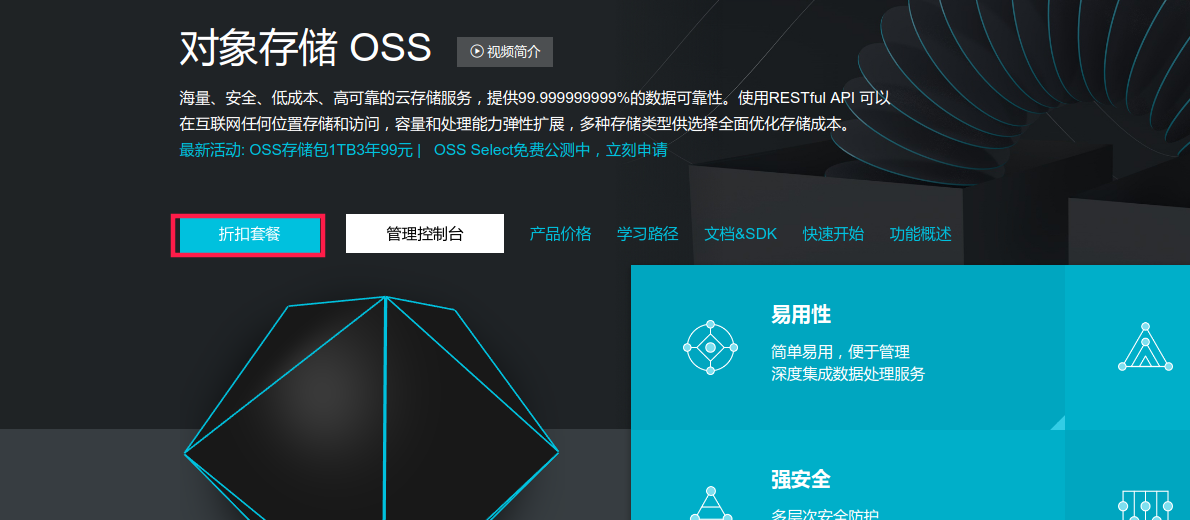Select the 快速开始 link
Viewport: 1190px width, 520px height.
(833, 234)
